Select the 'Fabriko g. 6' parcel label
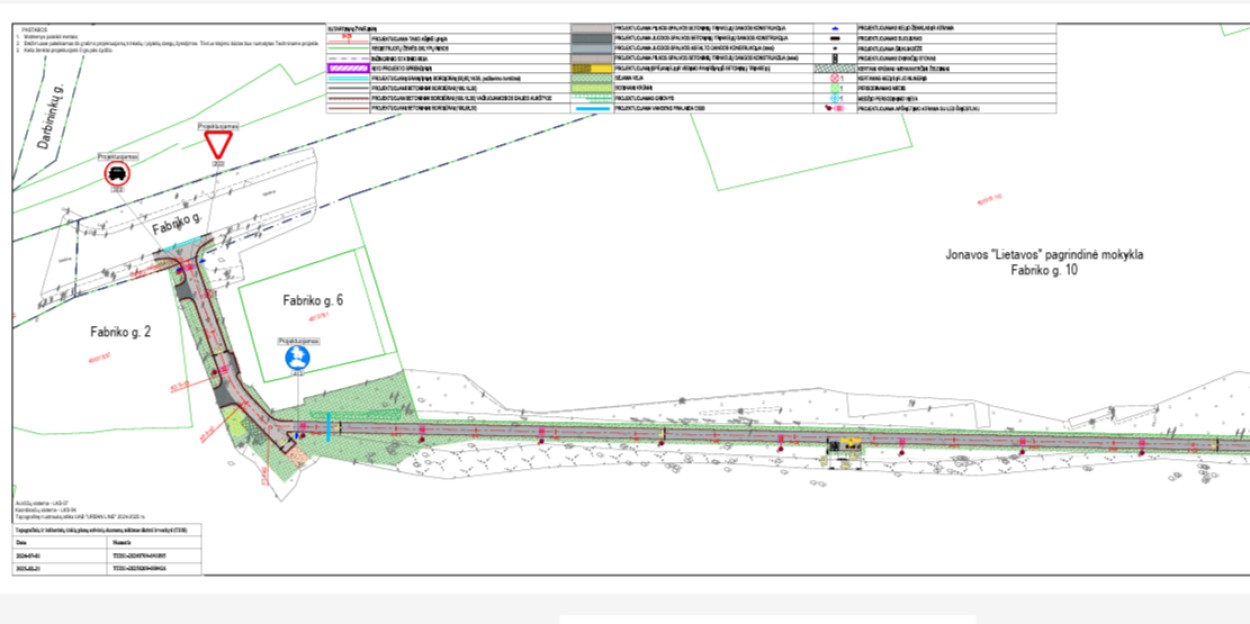 point(313,300)
